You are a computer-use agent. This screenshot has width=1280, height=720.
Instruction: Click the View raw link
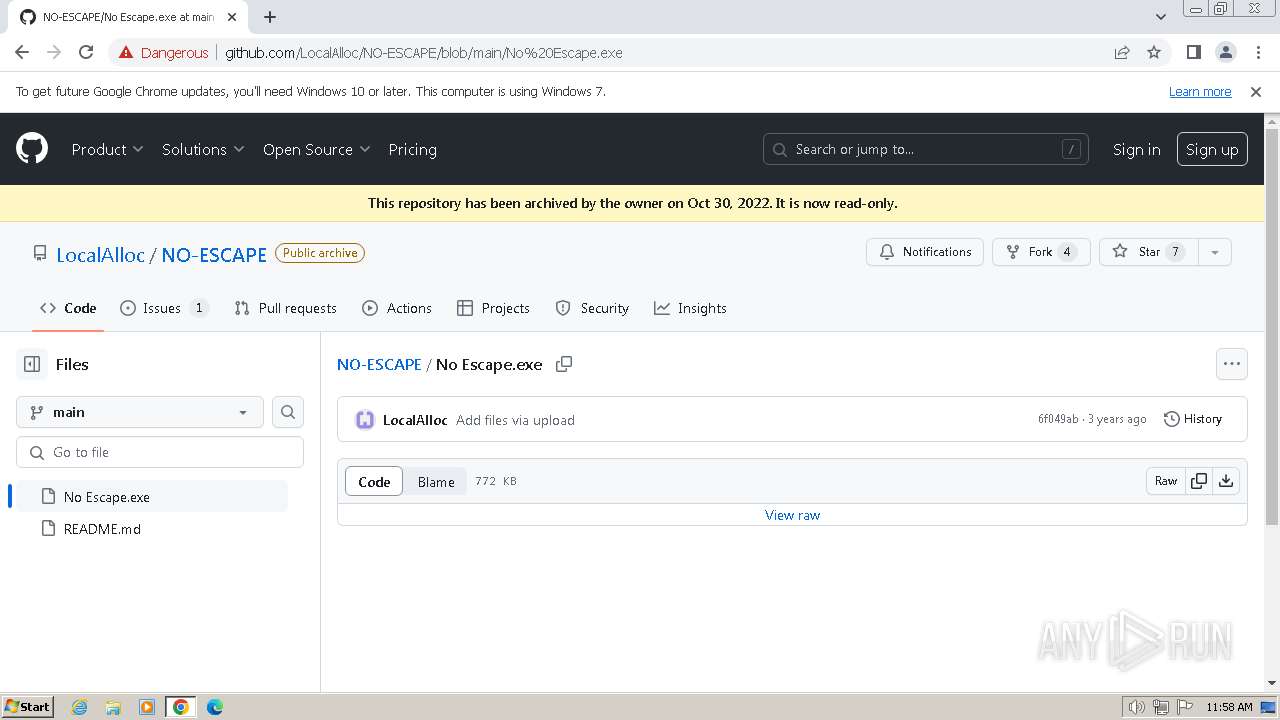click(x=792, y=515)
